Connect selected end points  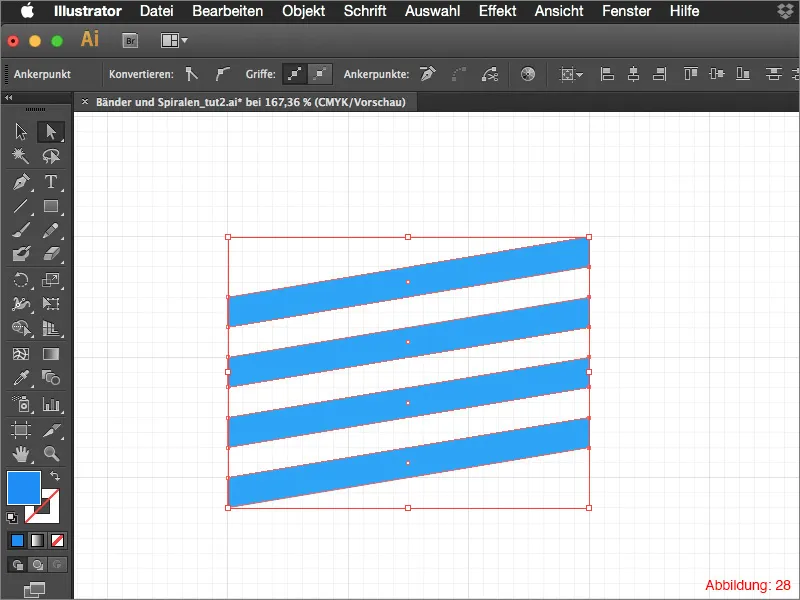point(459,74)
